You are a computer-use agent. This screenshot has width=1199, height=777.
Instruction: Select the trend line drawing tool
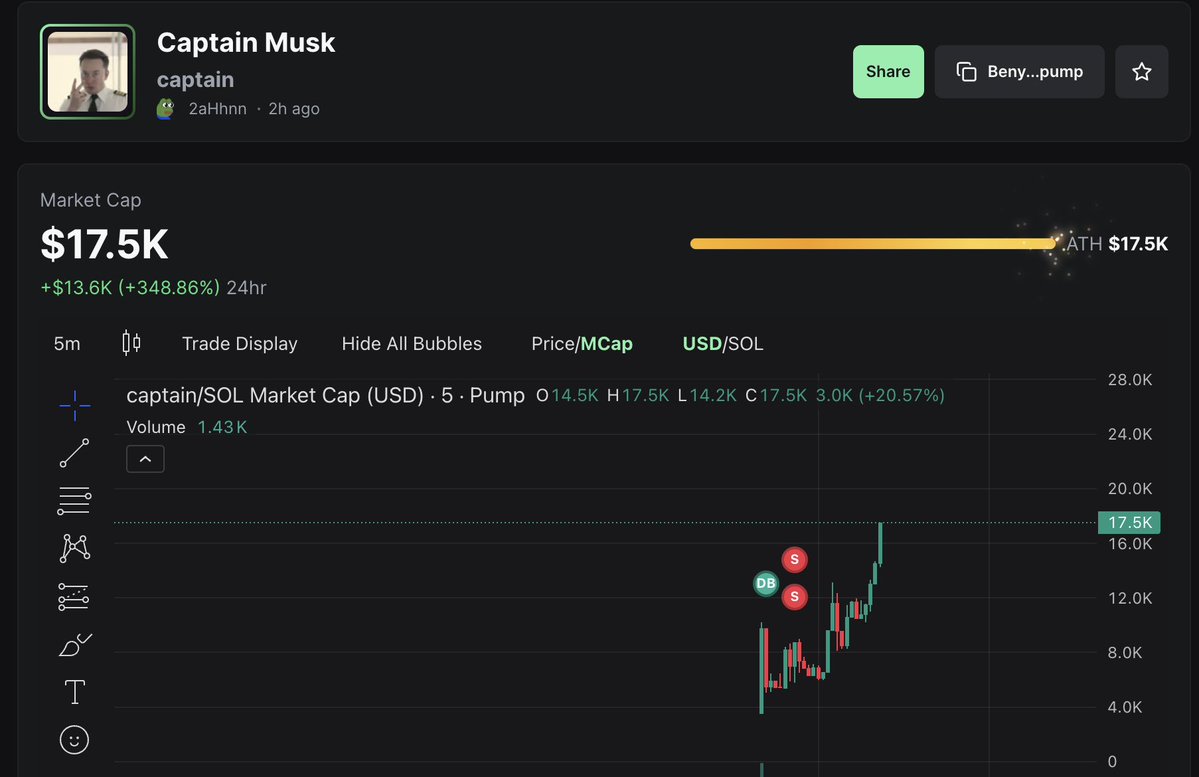(x=74, y=454)
